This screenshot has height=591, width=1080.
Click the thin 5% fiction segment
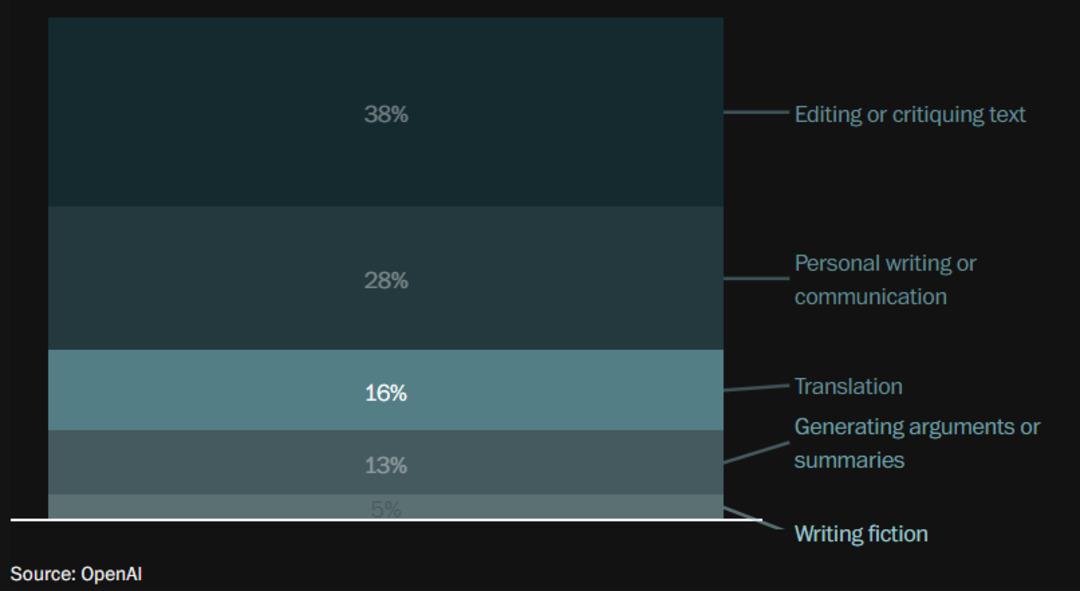coord(386,506)
